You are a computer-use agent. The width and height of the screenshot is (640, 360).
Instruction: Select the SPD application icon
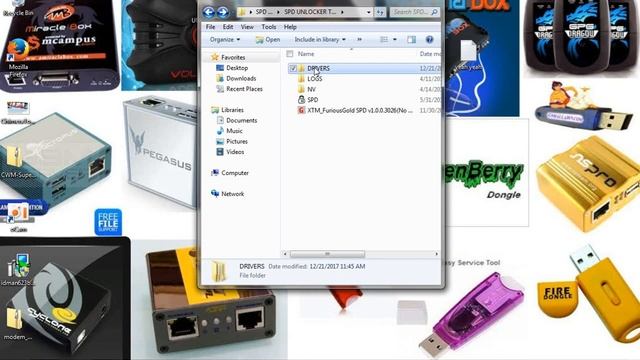[301, 100]
